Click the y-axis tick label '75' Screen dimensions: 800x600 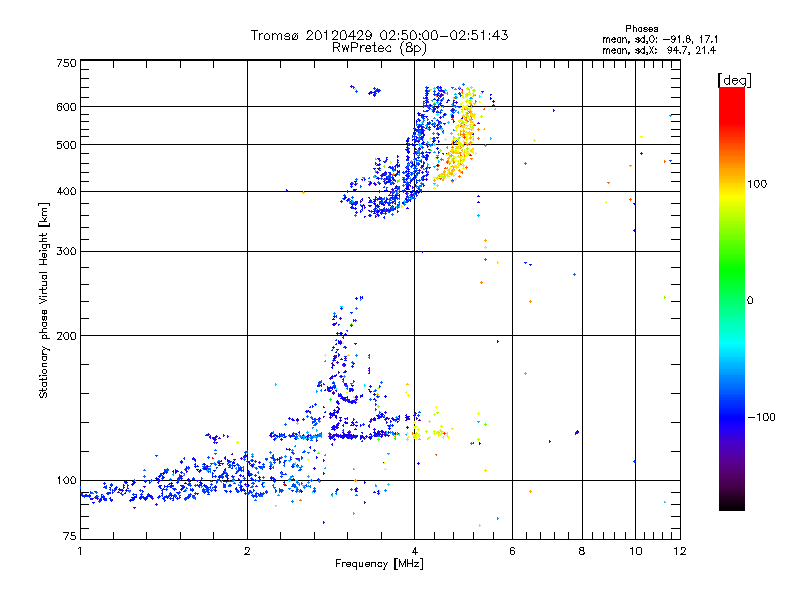pyautogui.click(x=70, y=536)
